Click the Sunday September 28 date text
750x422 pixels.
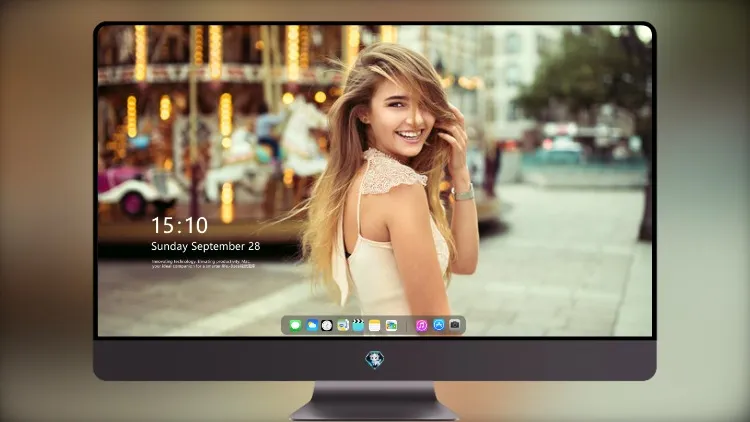[206, 246]
